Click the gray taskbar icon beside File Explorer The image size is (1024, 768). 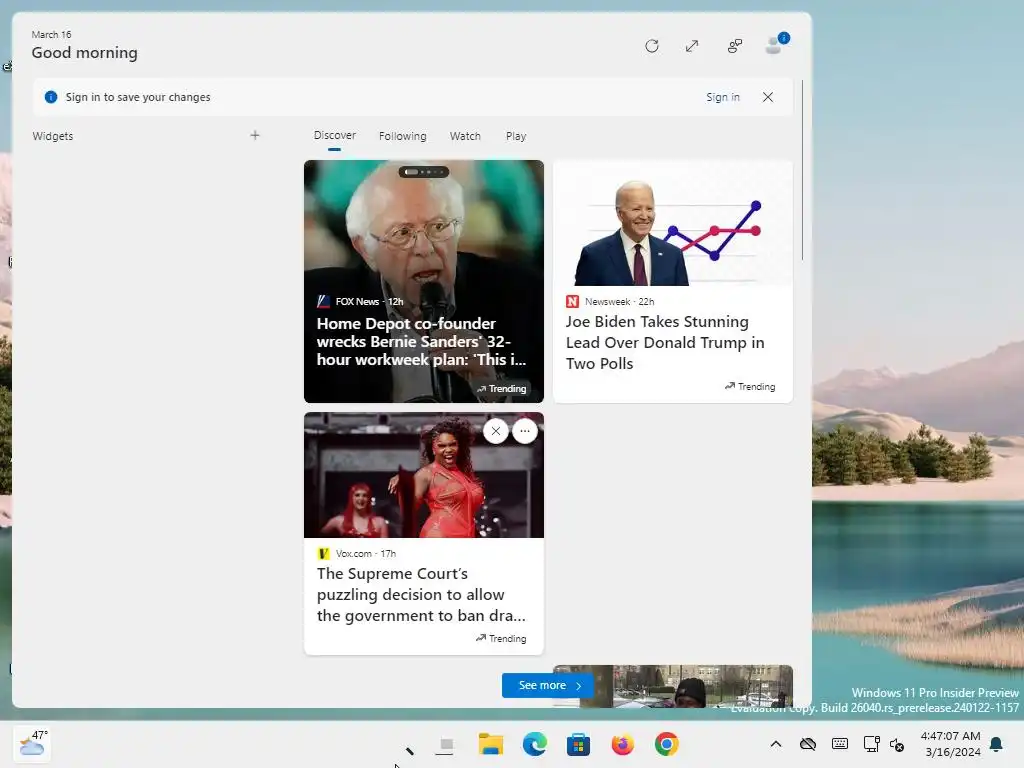446,745
